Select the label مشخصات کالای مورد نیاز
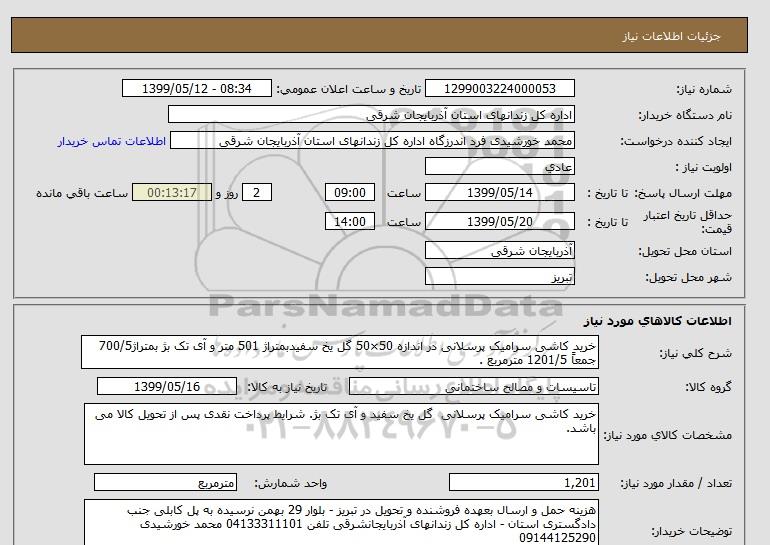770x545 pixels. tap(667, 435)
